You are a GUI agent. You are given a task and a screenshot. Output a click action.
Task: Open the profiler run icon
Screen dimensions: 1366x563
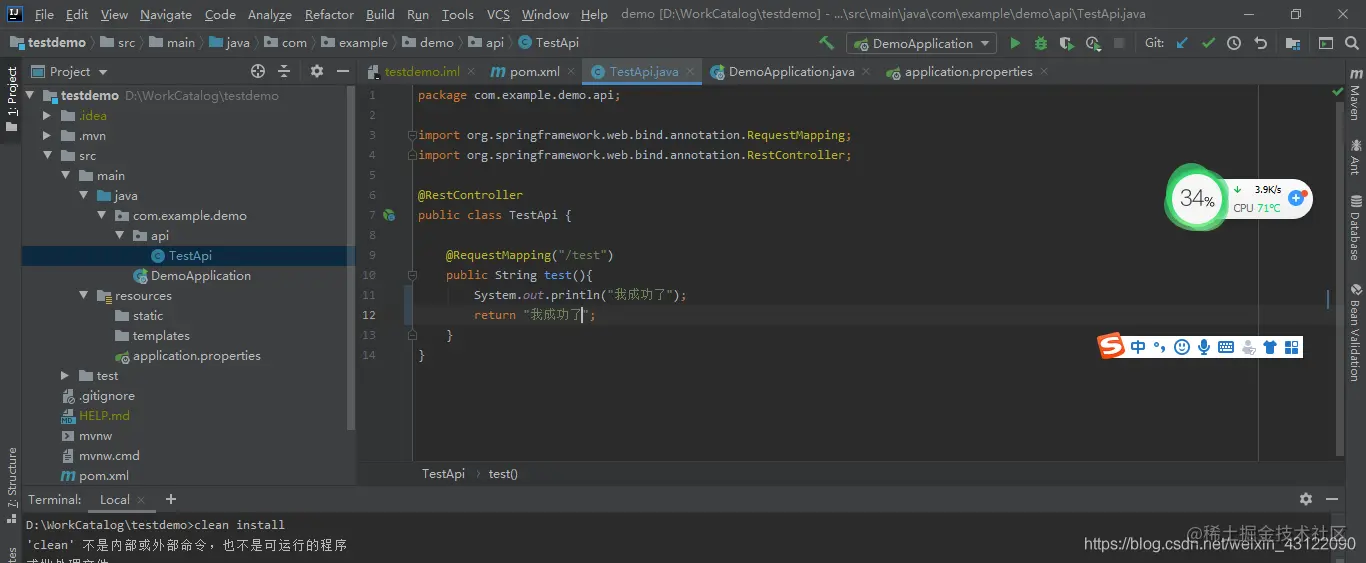click(x=1093, y=43)
